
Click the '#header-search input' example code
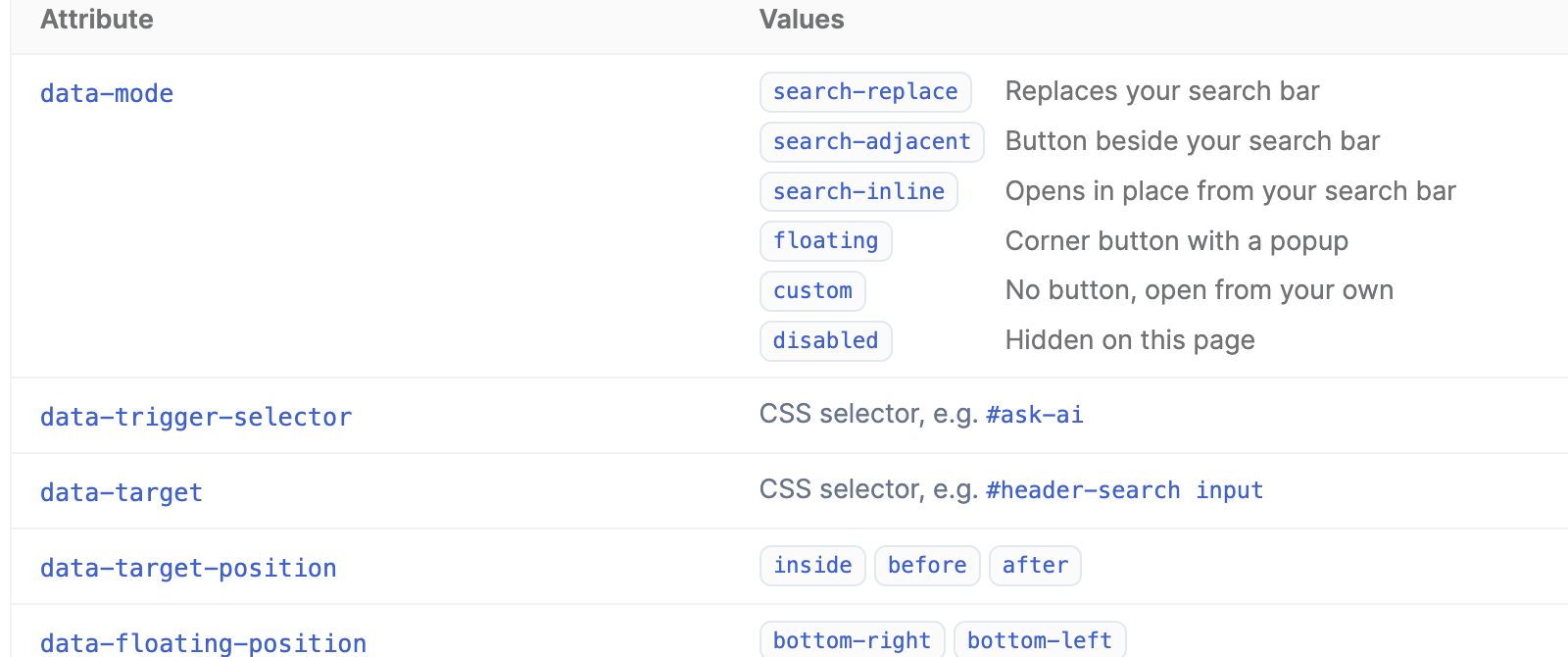click(1125, 490)
